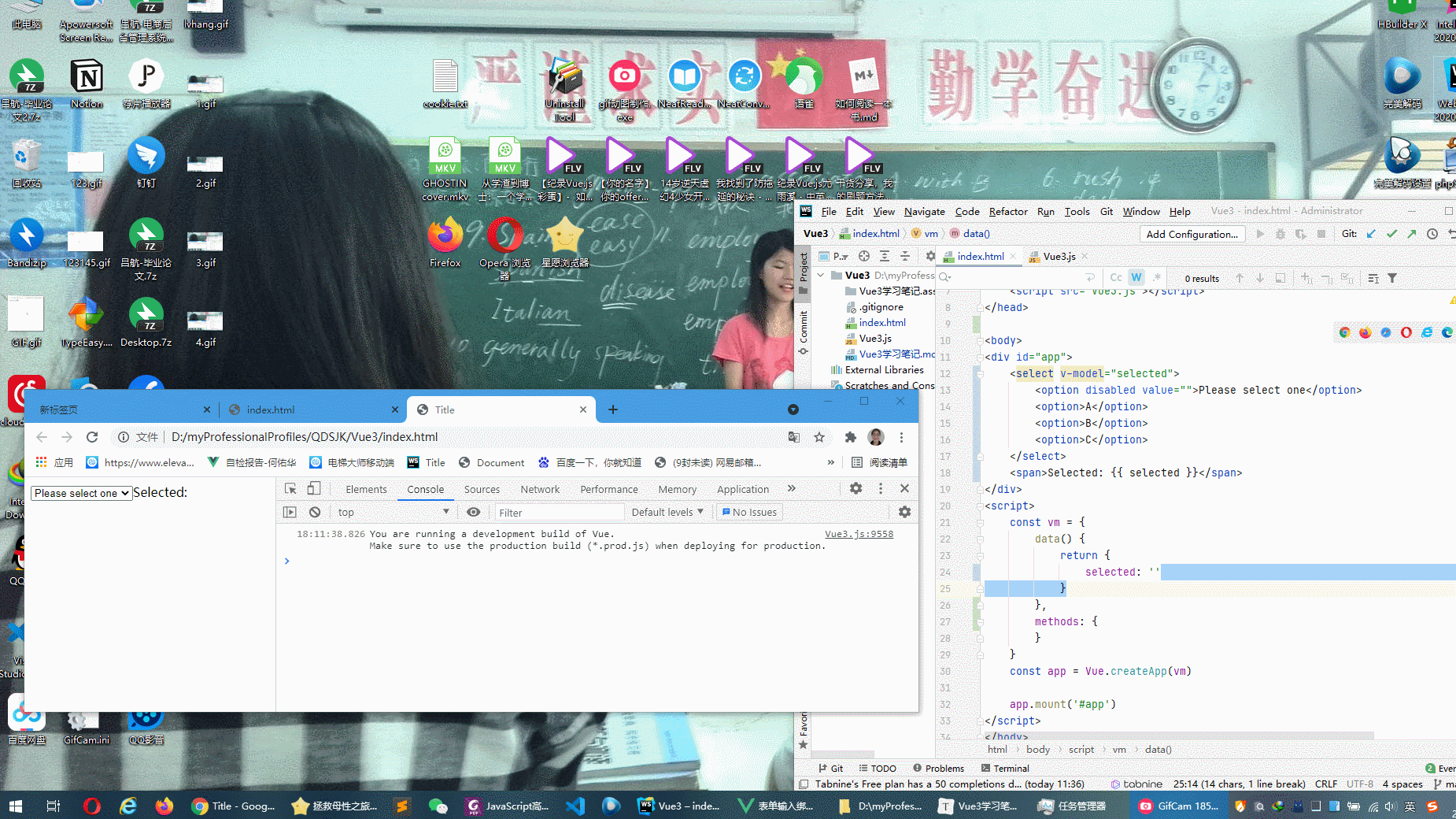This screenshot has height=819, width=1456.
Task: Open 'Default levels' log level dropdown
Action: point(667,512)
